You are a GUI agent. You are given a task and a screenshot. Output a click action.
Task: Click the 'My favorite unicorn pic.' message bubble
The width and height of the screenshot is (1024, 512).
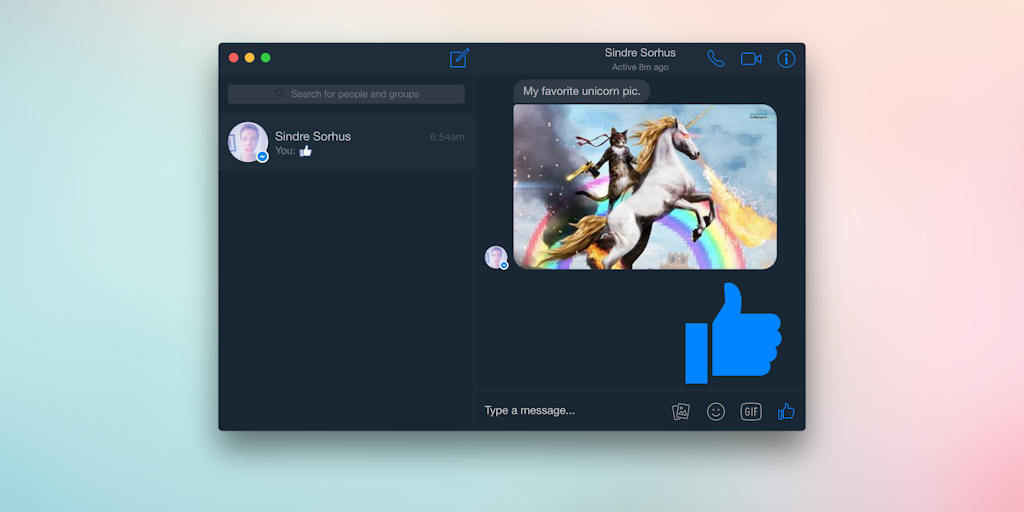[581, 91]
